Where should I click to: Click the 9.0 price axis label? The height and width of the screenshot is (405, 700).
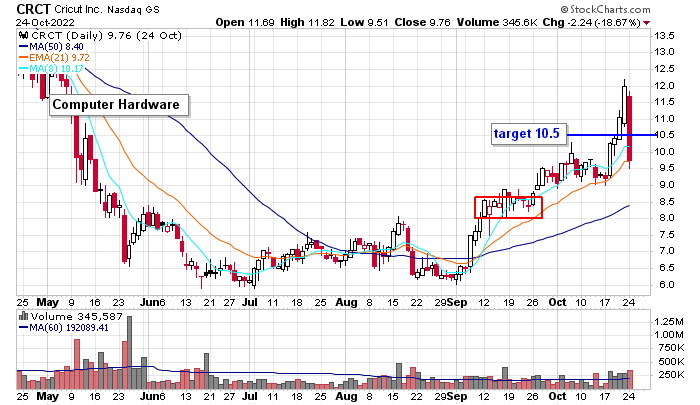point(665,185)
